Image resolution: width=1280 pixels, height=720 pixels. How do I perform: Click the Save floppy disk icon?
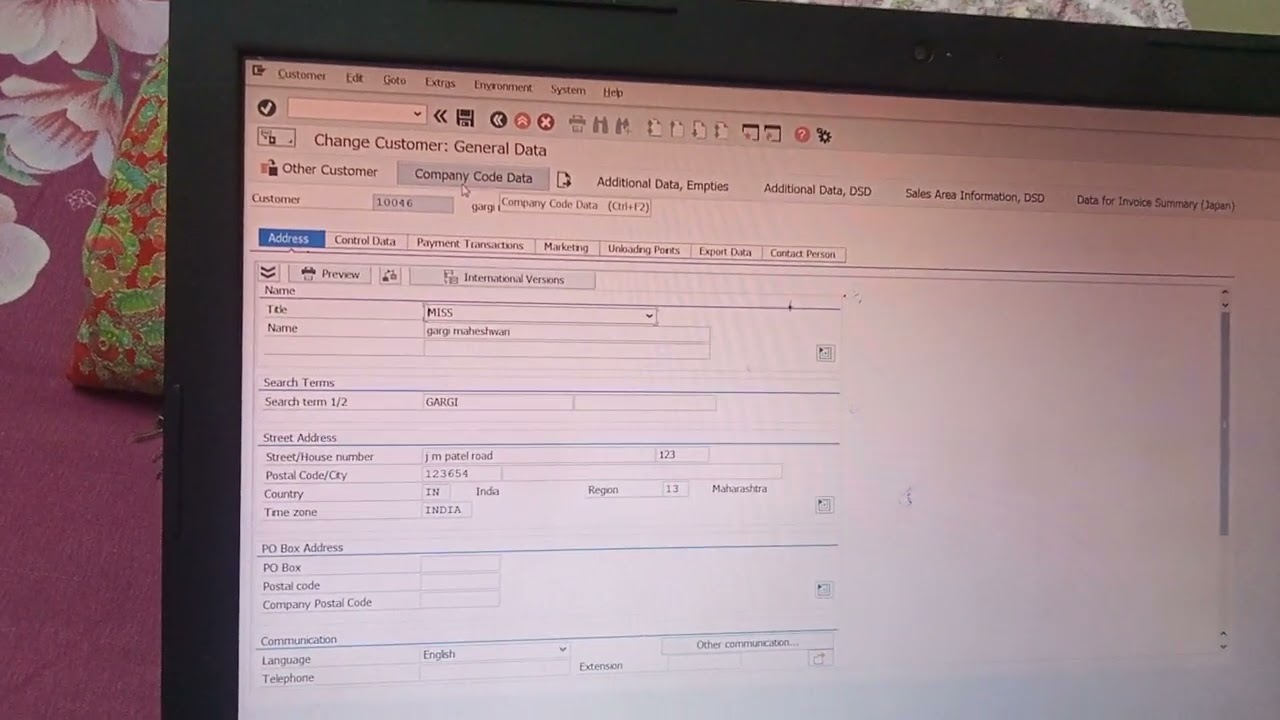(465, 118)
